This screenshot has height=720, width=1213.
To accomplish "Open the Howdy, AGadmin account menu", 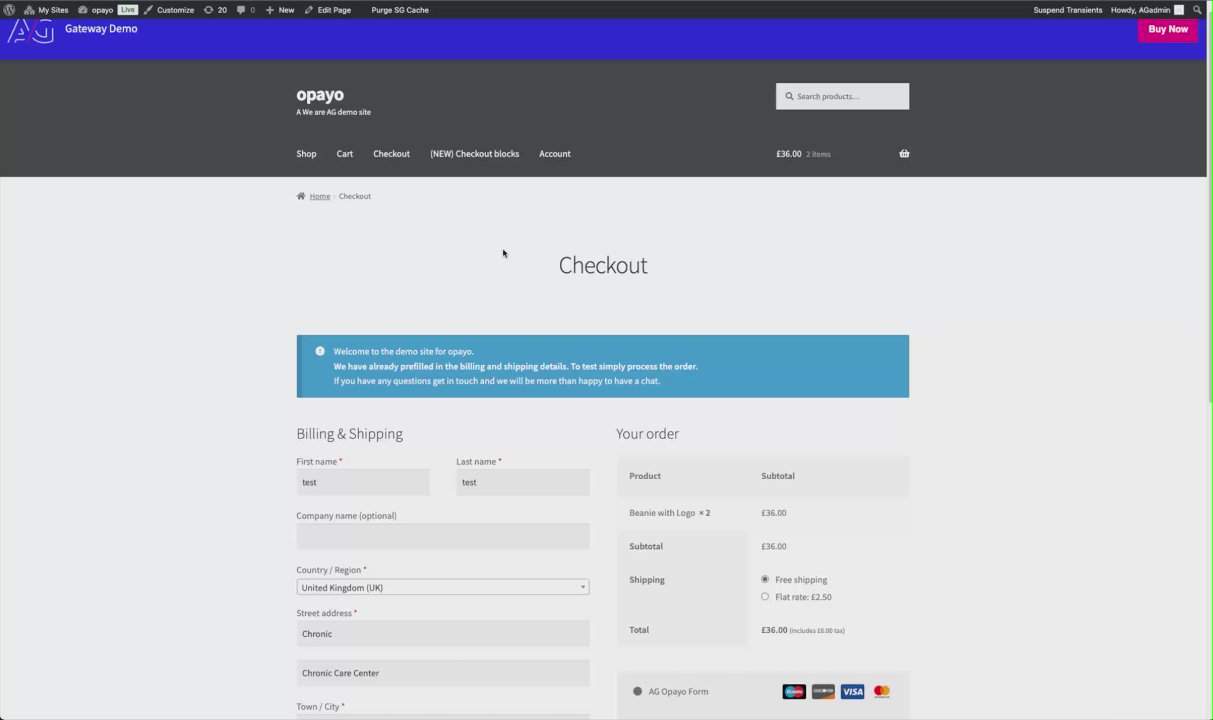I will coord(1147,9).
